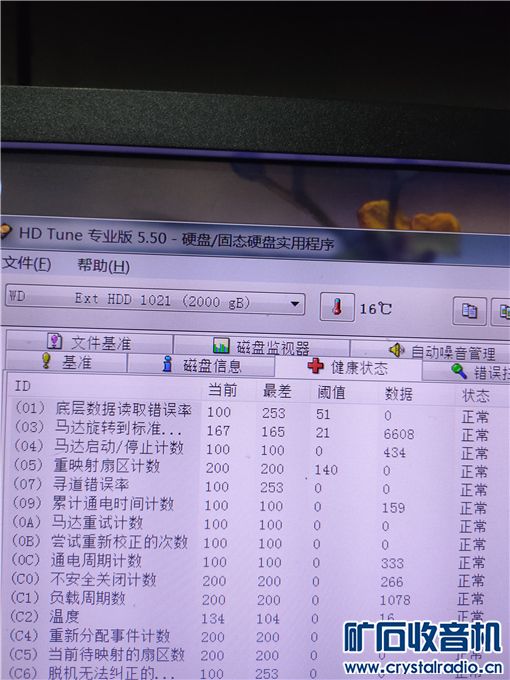Click data value 434 in row 04

394,452
